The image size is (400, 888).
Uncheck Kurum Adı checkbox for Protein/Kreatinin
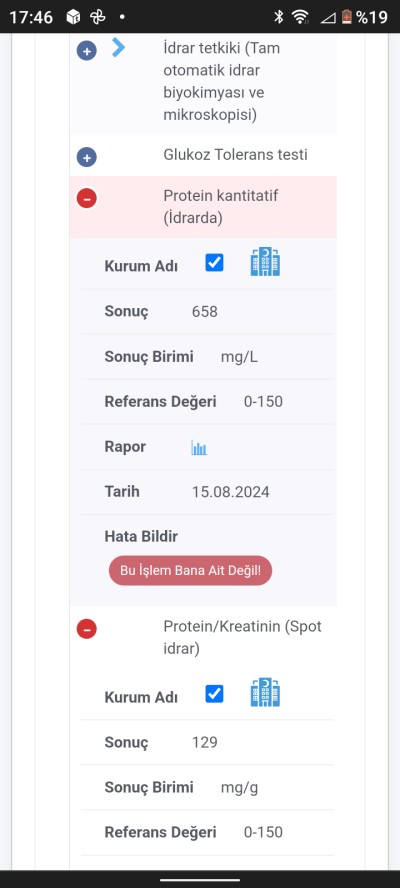click(x=214, y=694)
